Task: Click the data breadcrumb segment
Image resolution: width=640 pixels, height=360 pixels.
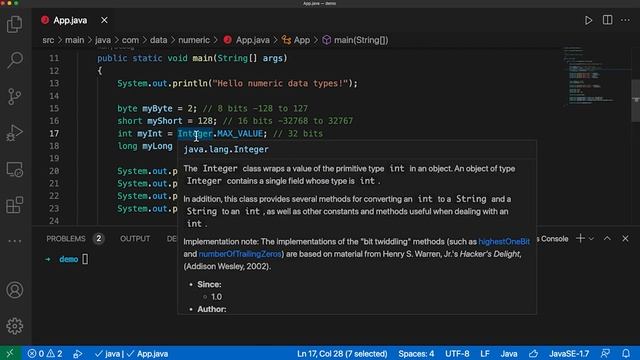Action: point(158,40)
